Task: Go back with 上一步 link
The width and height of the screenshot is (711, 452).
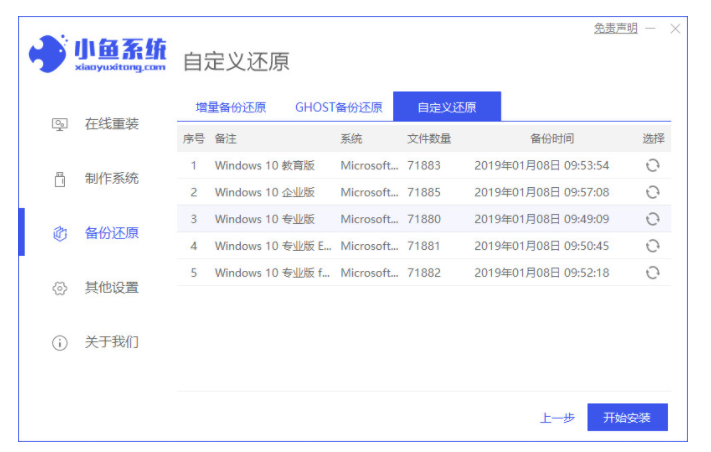Action: click(557, 418)
